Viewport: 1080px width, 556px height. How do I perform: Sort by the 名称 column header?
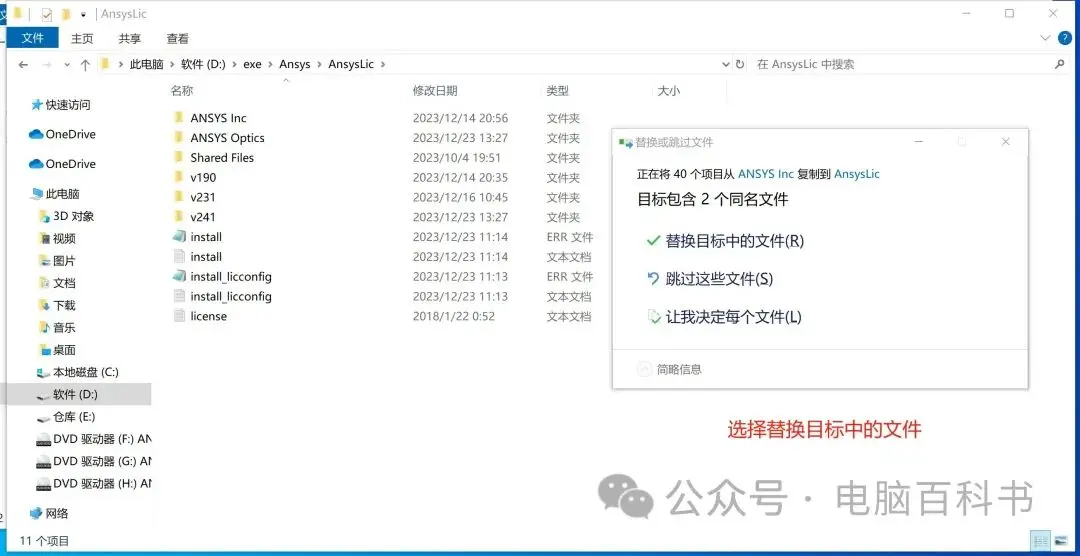pos(182,90)
